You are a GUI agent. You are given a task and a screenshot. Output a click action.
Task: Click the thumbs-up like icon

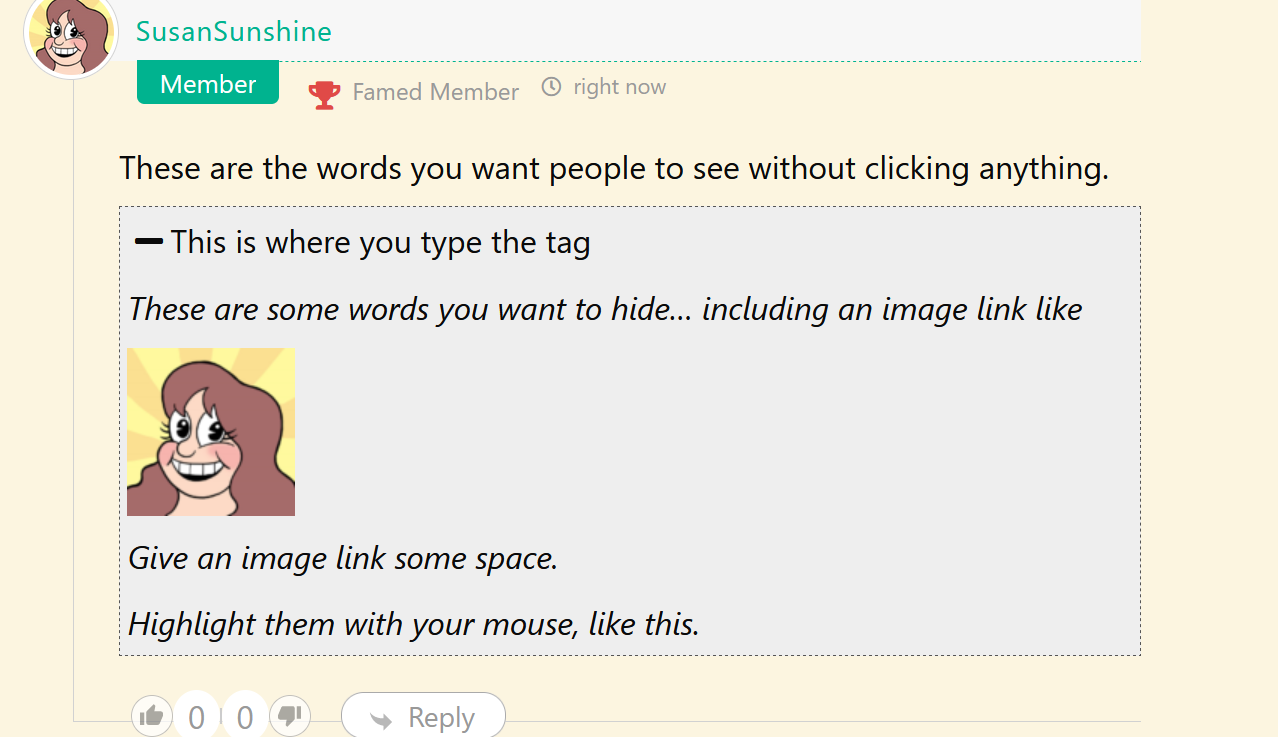[152, 716]
